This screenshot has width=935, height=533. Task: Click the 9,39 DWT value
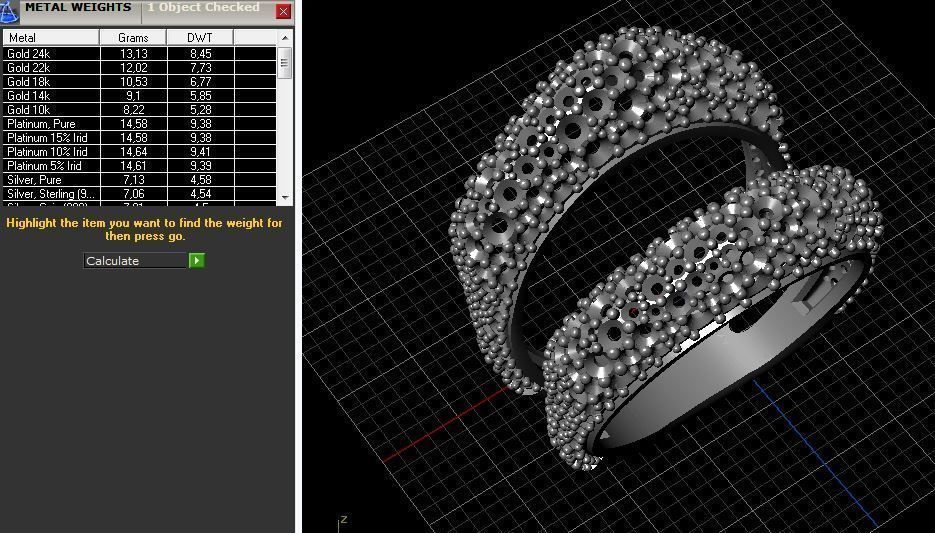pyautogui.click(x=200, y=166)
